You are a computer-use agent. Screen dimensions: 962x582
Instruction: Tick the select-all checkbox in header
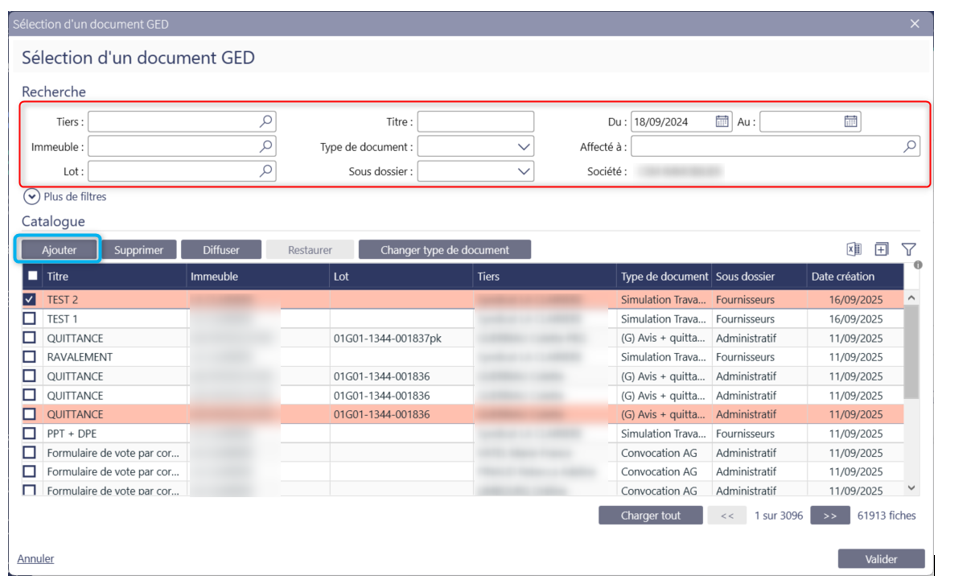tap(33, 277)
